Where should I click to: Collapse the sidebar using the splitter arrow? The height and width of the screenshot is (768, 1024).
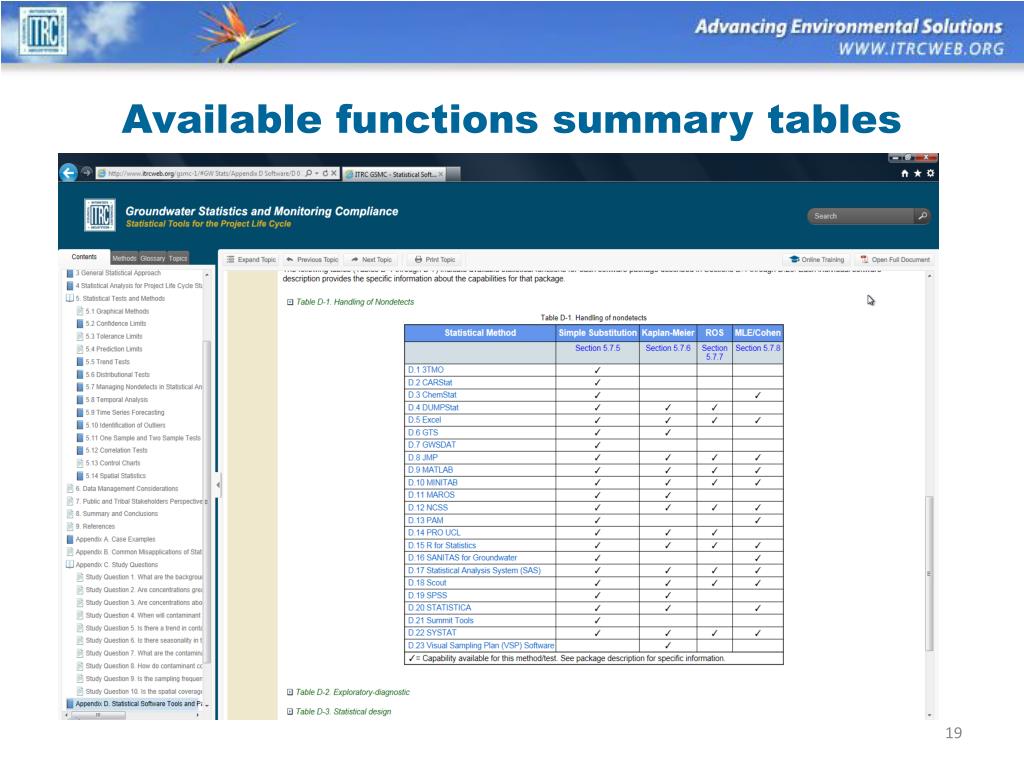[218, 485]
